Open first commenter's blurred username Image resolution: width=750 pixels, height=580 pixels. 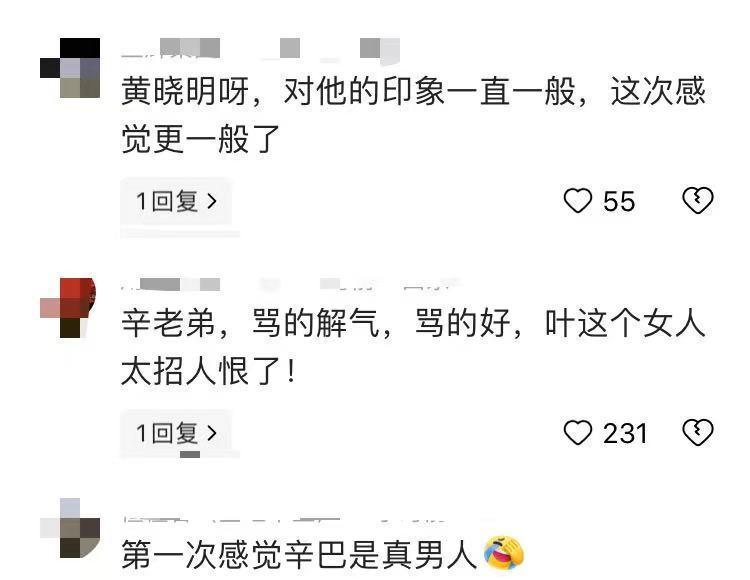click(261, 49)
